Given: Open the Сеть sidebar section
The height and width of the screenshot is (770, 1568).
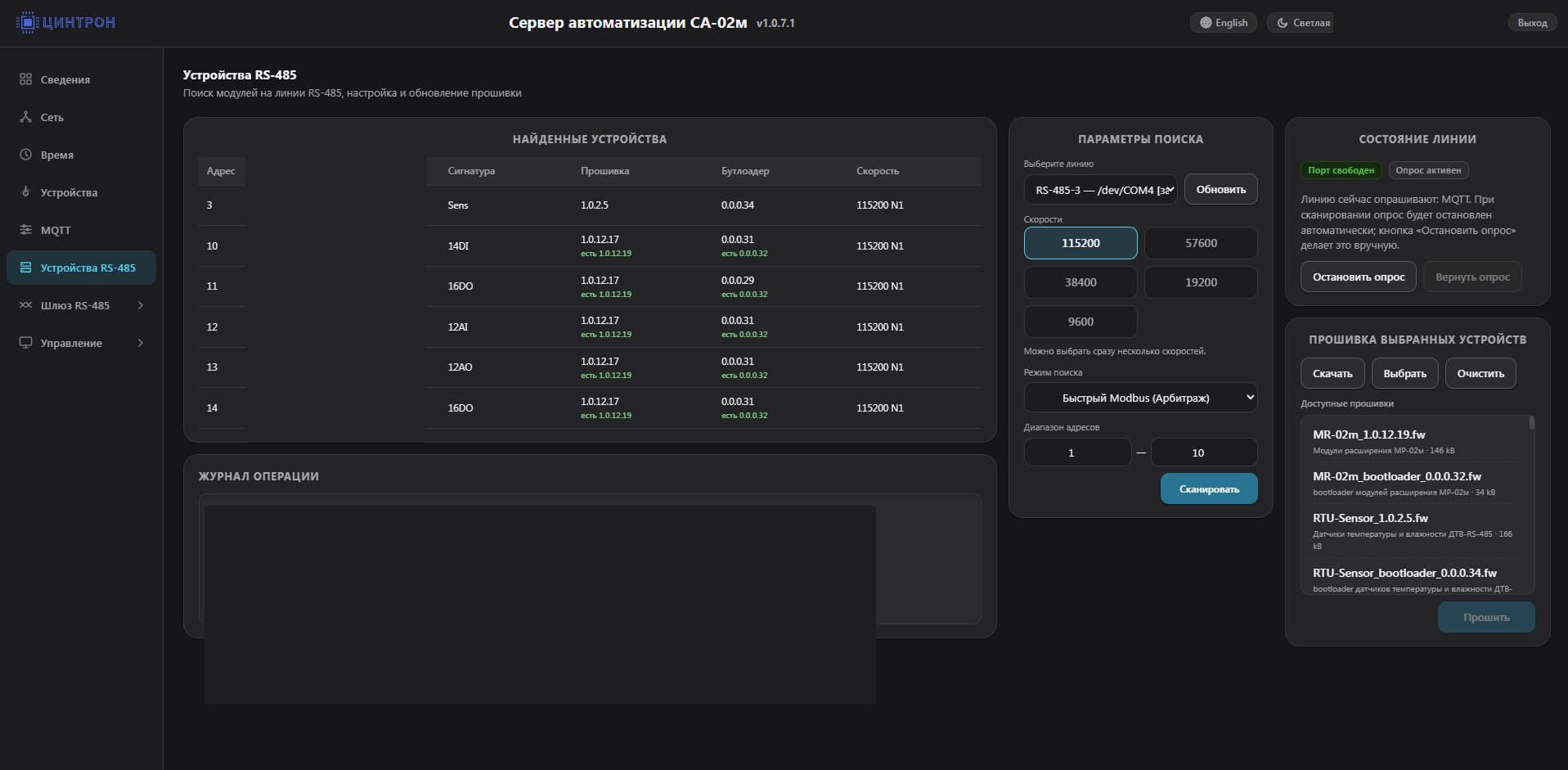Looking at the screenshot, I should (81, 117).
